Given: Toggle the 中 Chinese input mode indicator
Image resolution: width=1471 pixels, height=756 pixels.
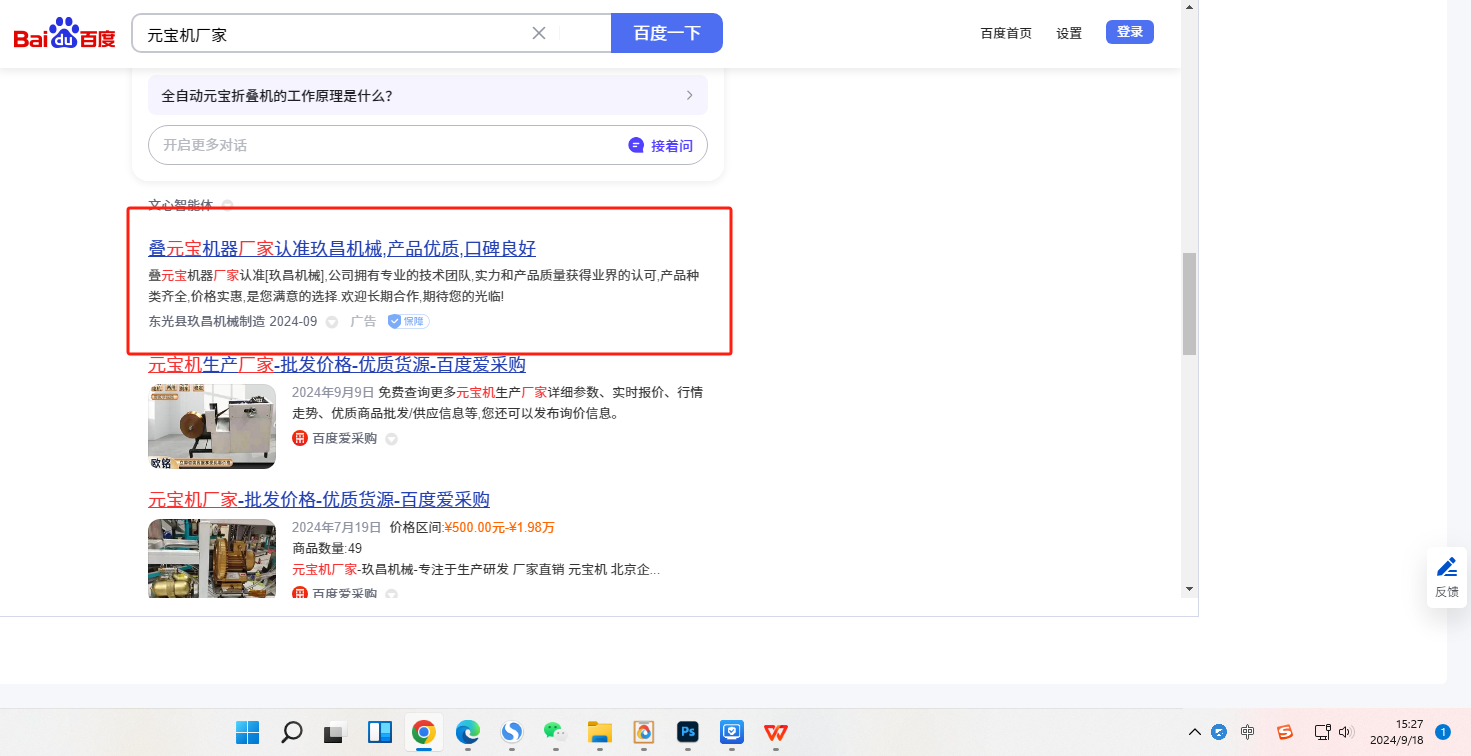Looking at the screenshot, I should [x=1247, y=732].
